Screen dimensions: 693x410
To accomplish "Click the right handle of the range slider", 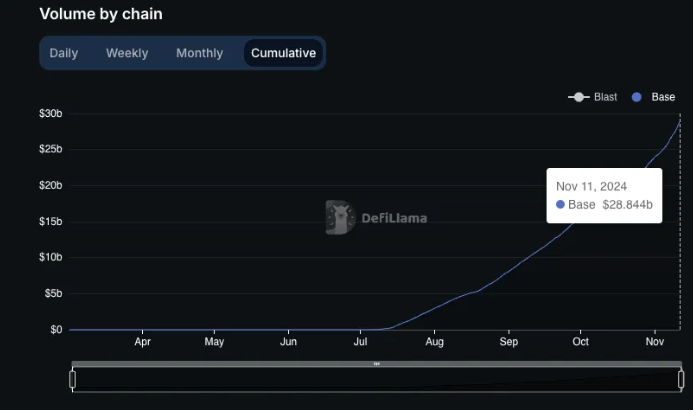I will [x=681, y=379].
